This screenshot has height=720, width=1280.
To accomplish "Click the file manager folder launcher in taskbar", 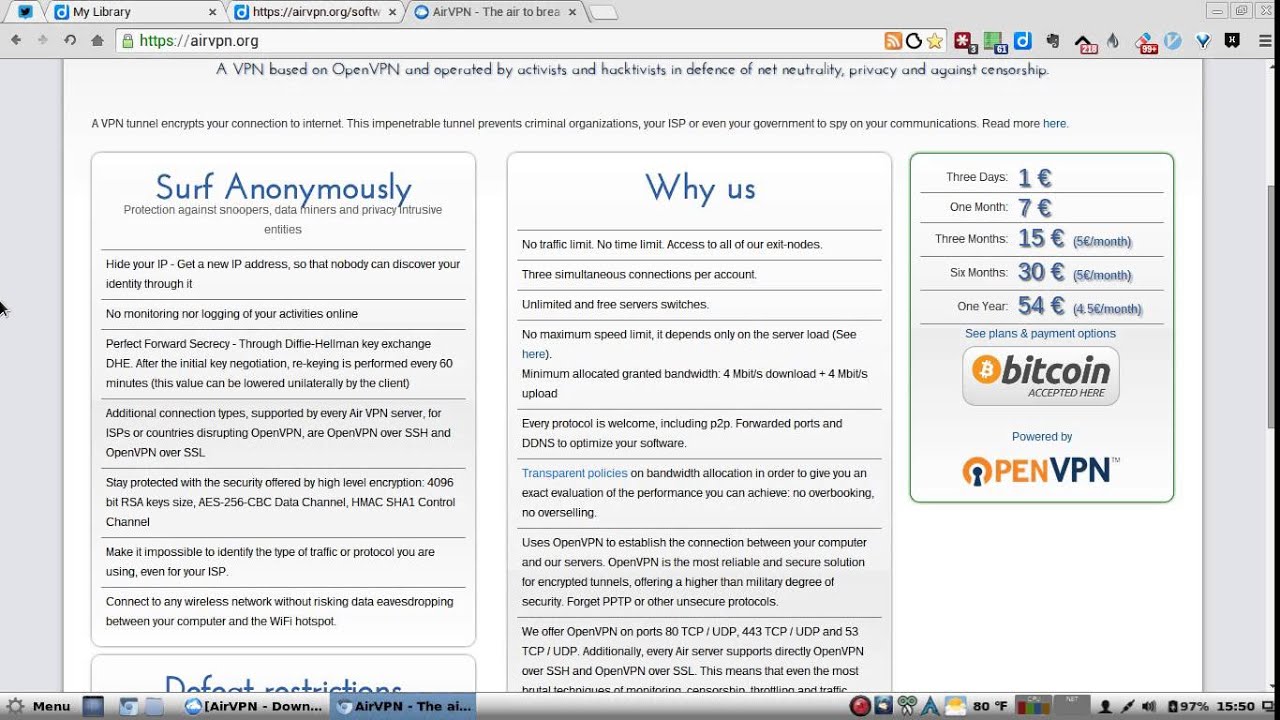I will [154, 706].
